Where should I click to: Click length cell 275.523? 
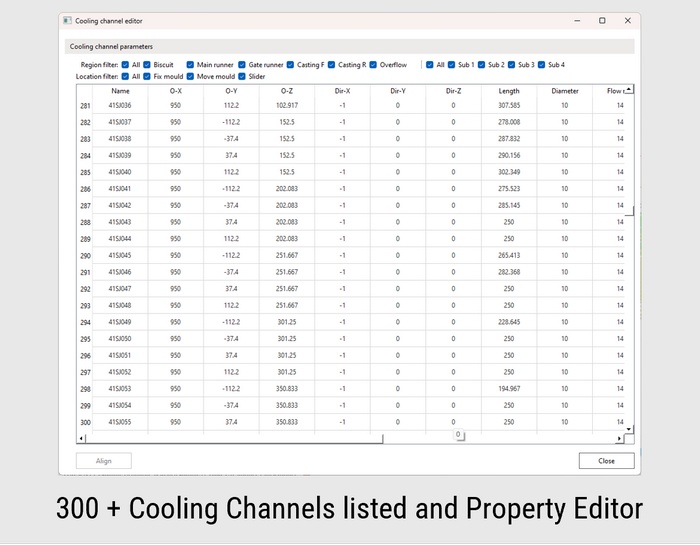pos(509,188)
